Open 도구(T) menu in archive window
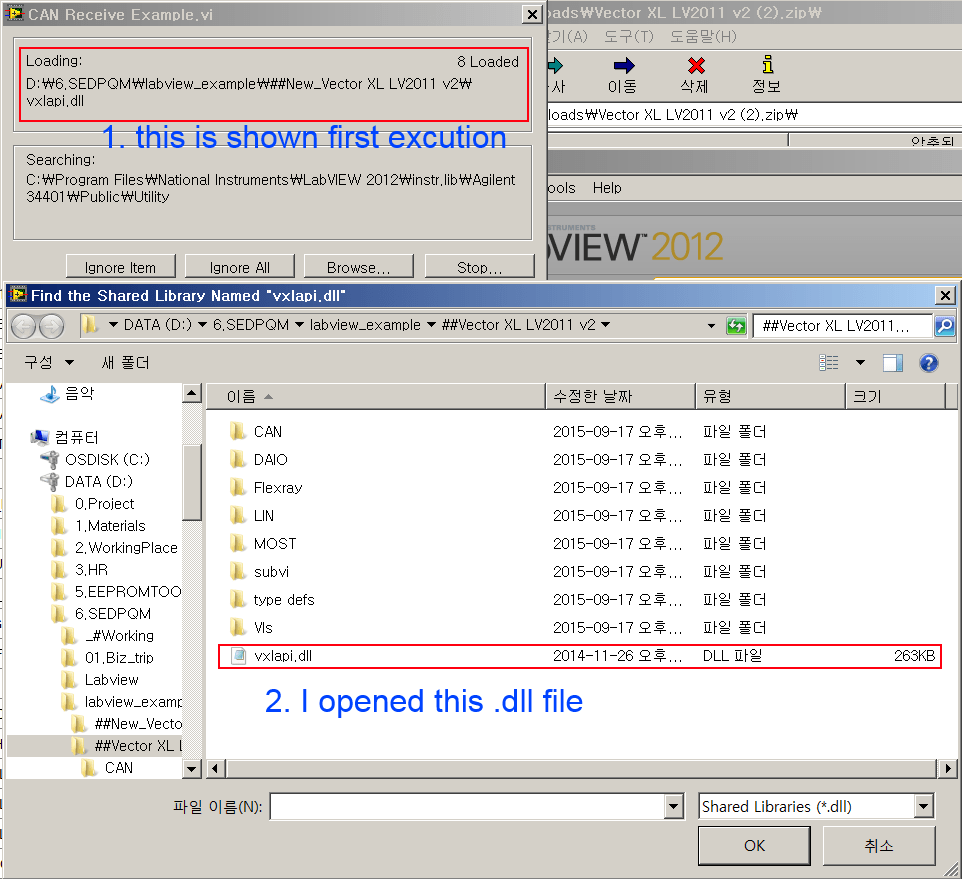The width and height of the screenshot is (962, 879). tap(629, 37)
